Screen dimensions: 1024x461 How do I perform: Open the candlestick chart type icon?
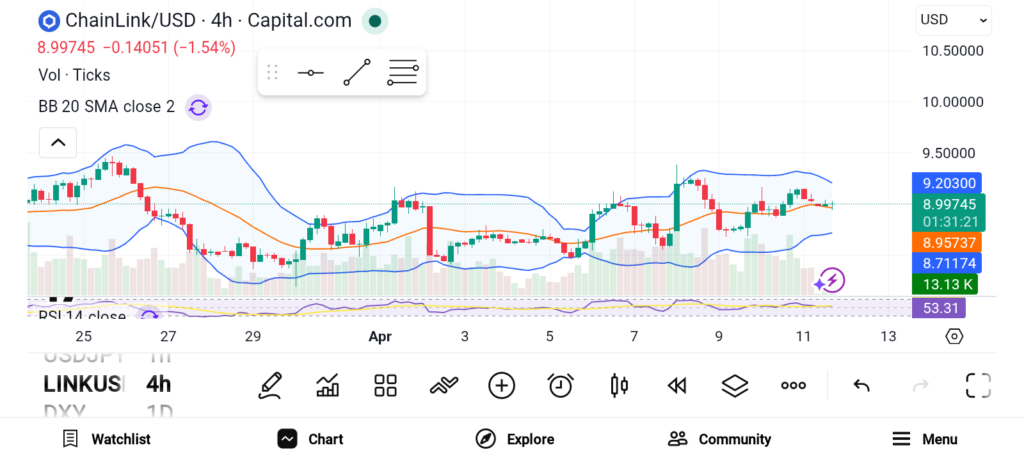coord(619,385)
